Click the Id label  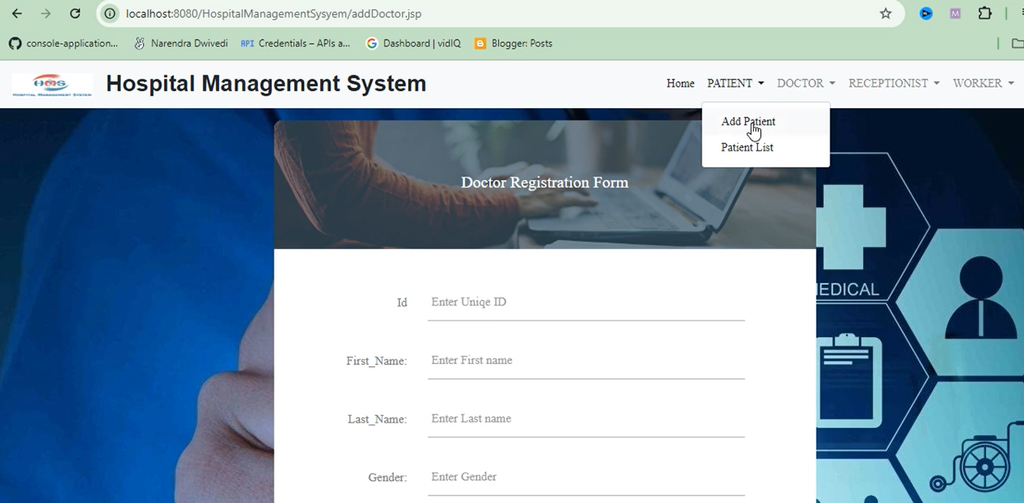pyautogui.click(x=402, y=302)
